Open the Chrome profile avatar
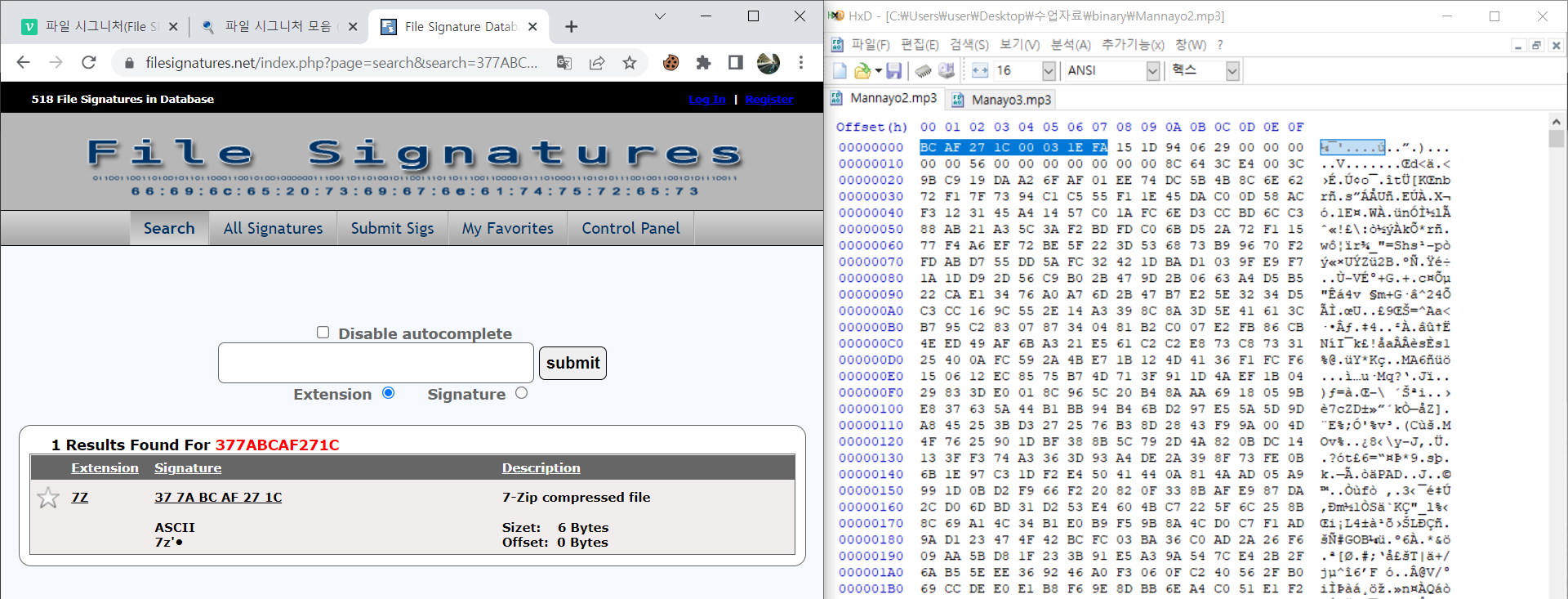1568x599 pixels. pyautogui.click(x=768, y=63)
